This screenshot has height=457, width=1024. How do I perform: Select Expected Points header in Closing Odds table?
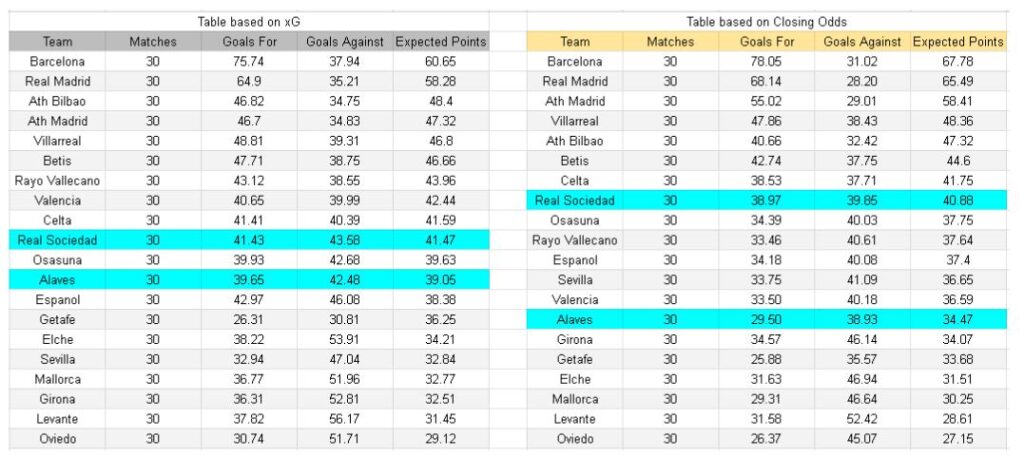click(x=958, y=42)
